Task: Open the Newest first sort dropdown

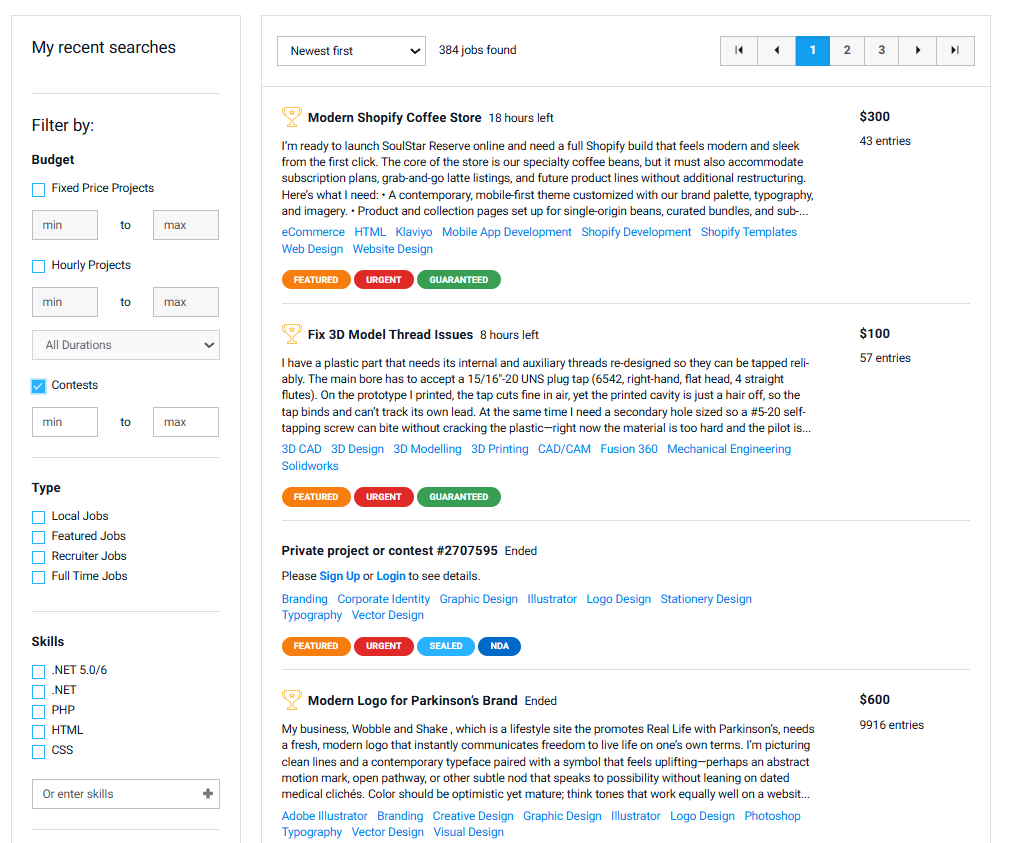Action: click(351, 51)
